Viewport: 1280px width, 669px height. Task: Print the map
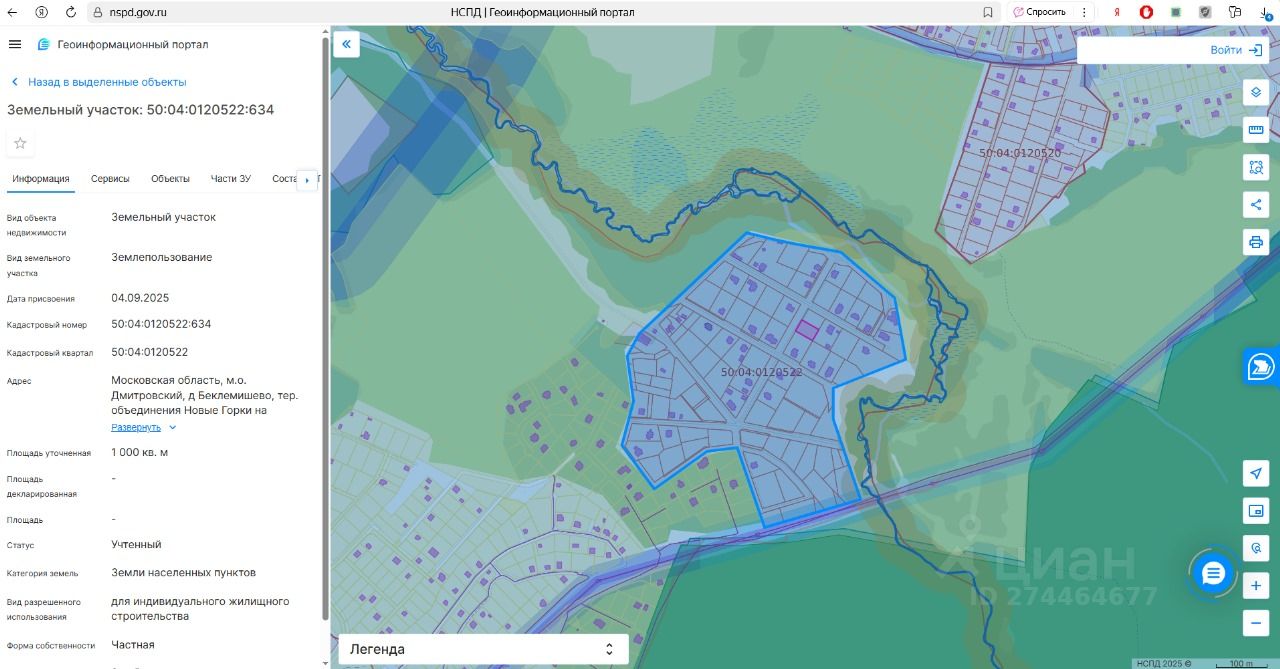pos(1256,242)
